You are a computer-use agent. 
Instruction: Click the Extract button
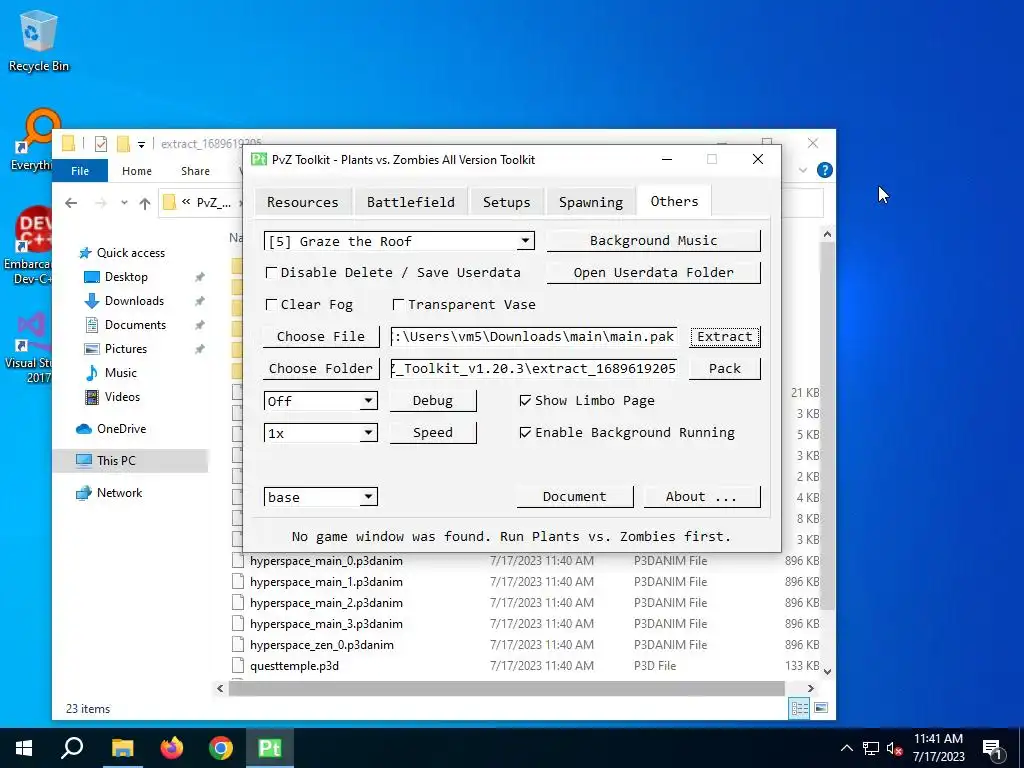tap(724, 336)
